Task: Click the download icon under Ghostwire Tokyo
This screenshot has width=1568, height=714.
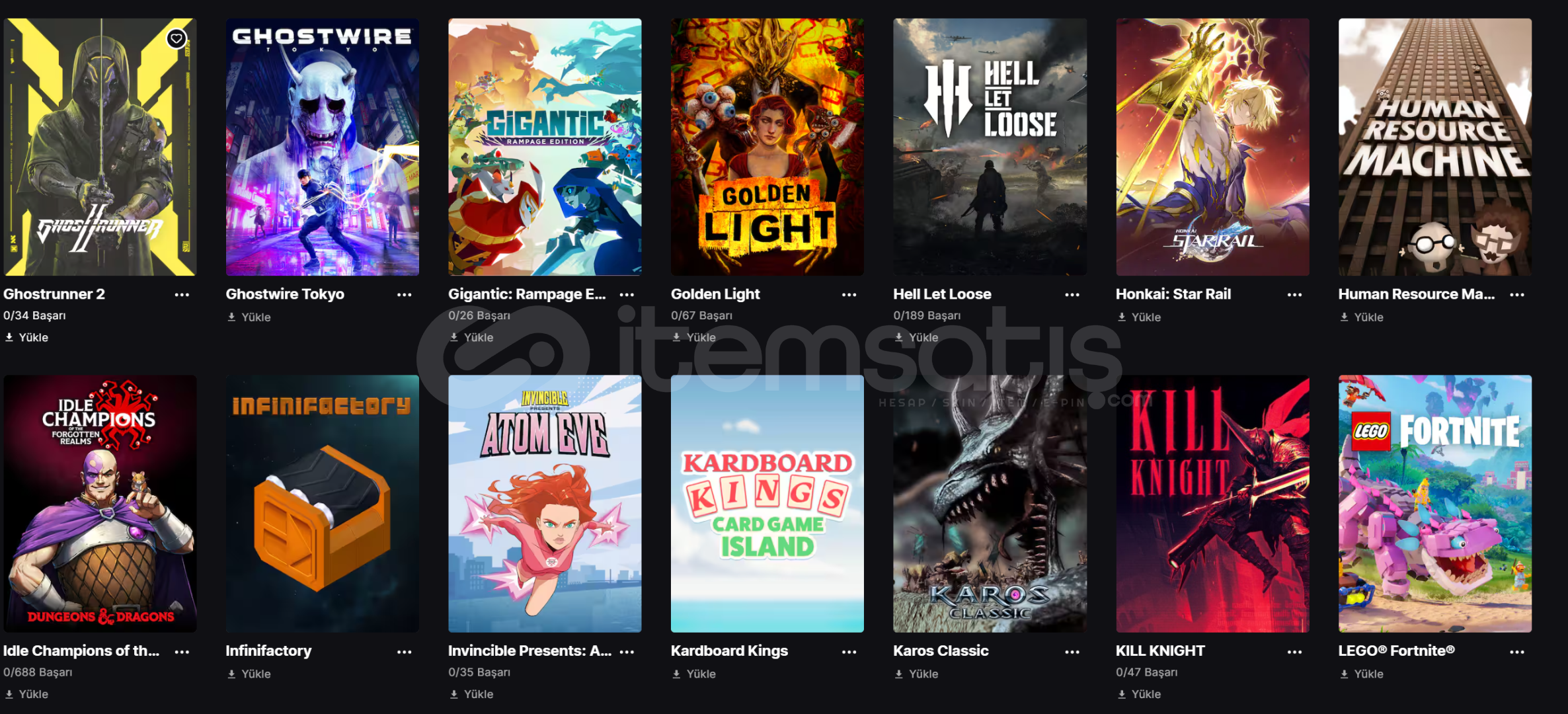Action: (231, 317)
